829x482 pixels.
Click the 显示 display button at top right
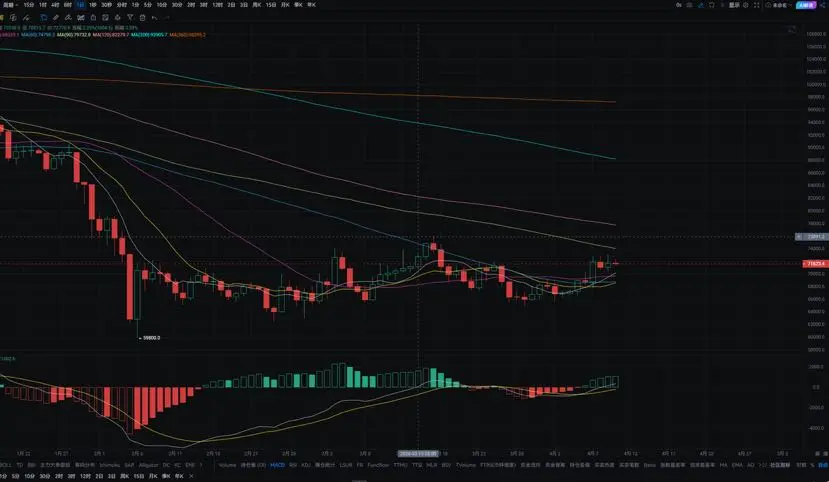click(734, 5)
